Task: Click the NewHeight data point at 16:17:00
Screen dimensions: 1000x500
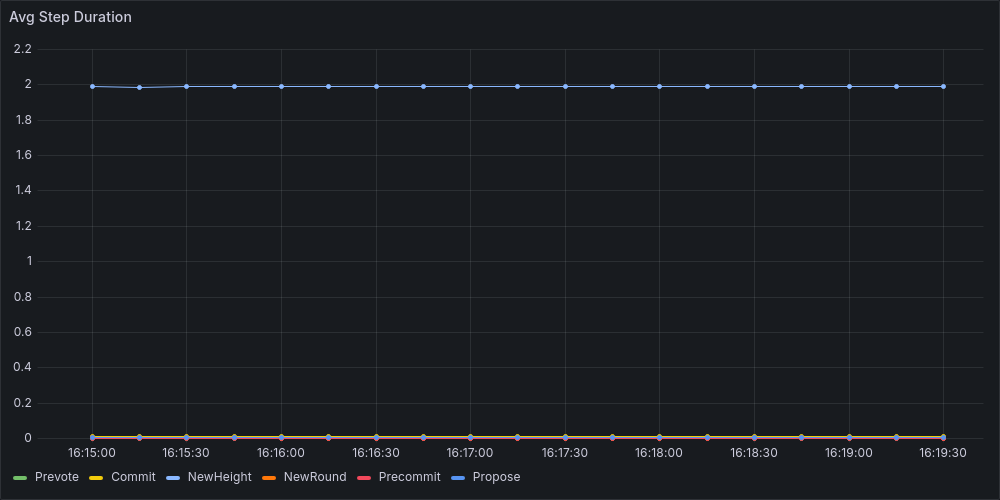Action: click(470, 86)
